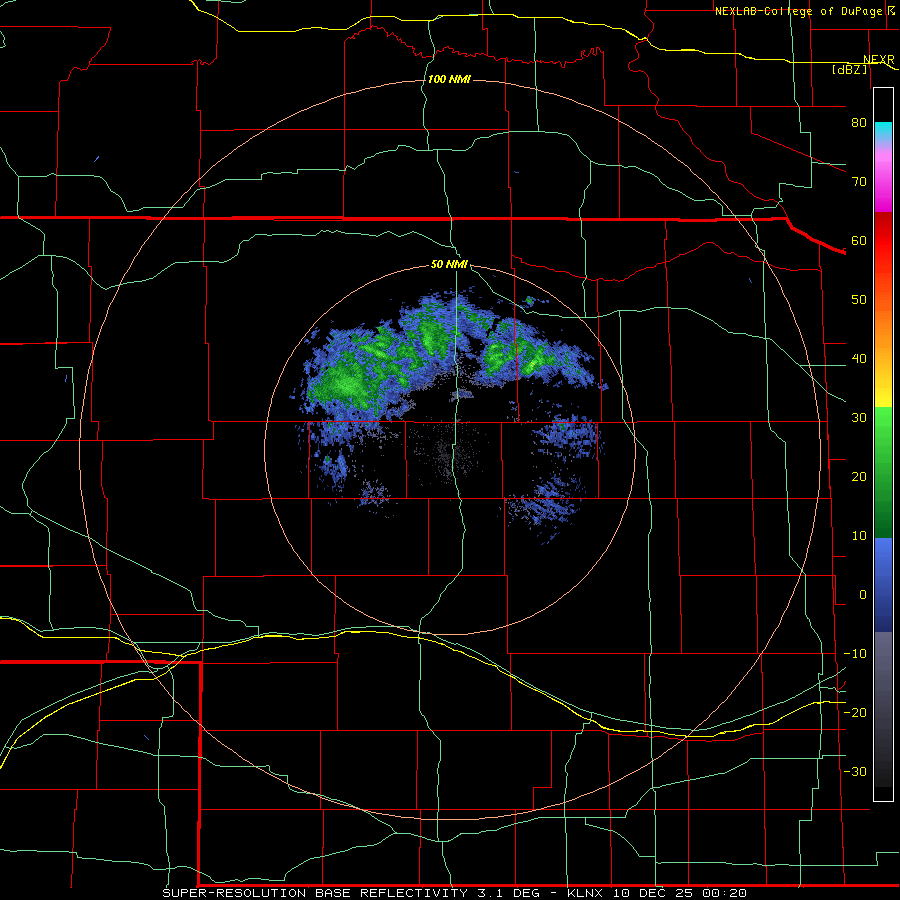Click the KLNX radar site identifier
Screen dimensions: 900x900
[x=585, y=893]
